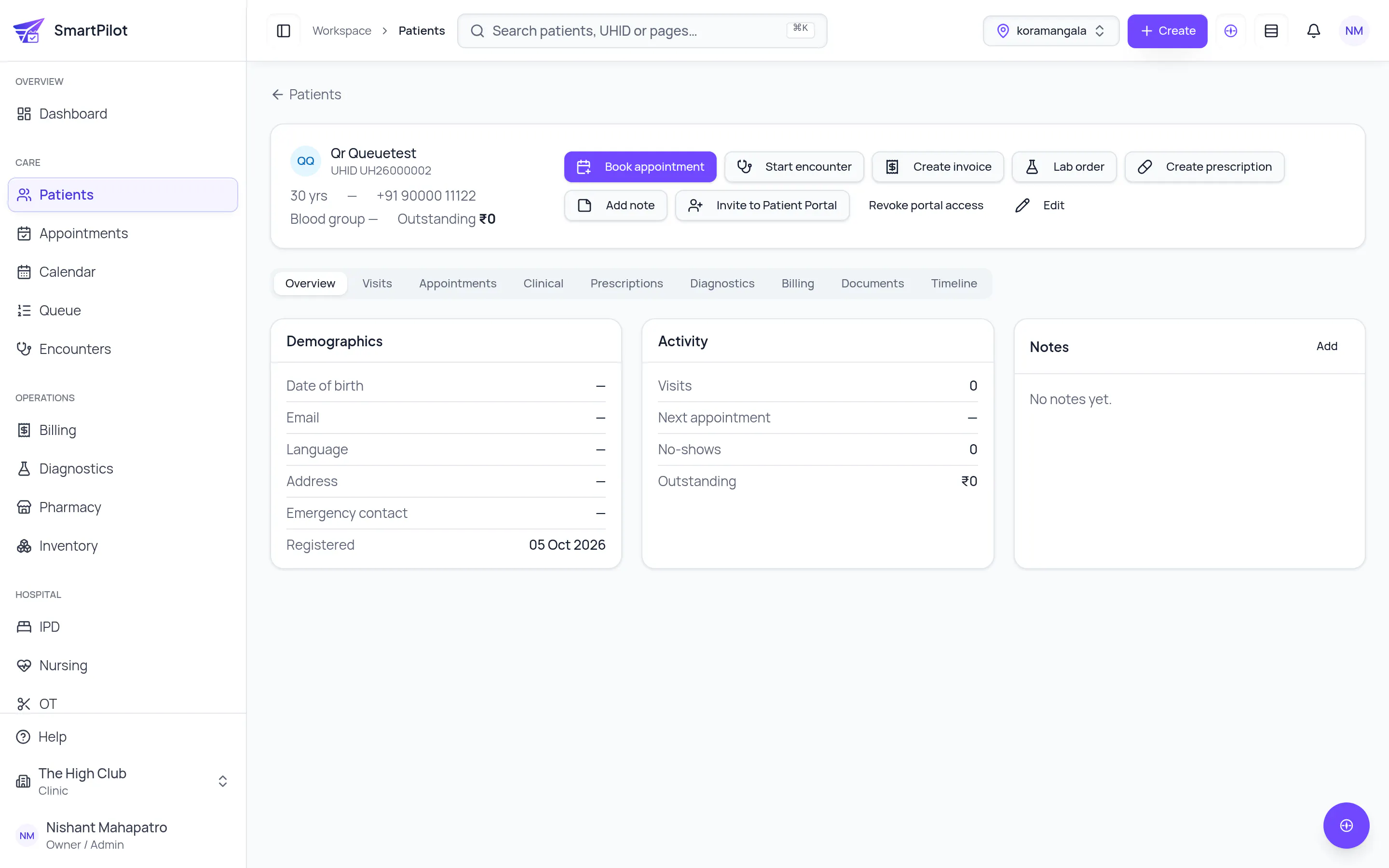Open Nishant Mahapatro profile in sidebar
The width and height of the screenshot is (1389, 868).
(x=123, y=835)
